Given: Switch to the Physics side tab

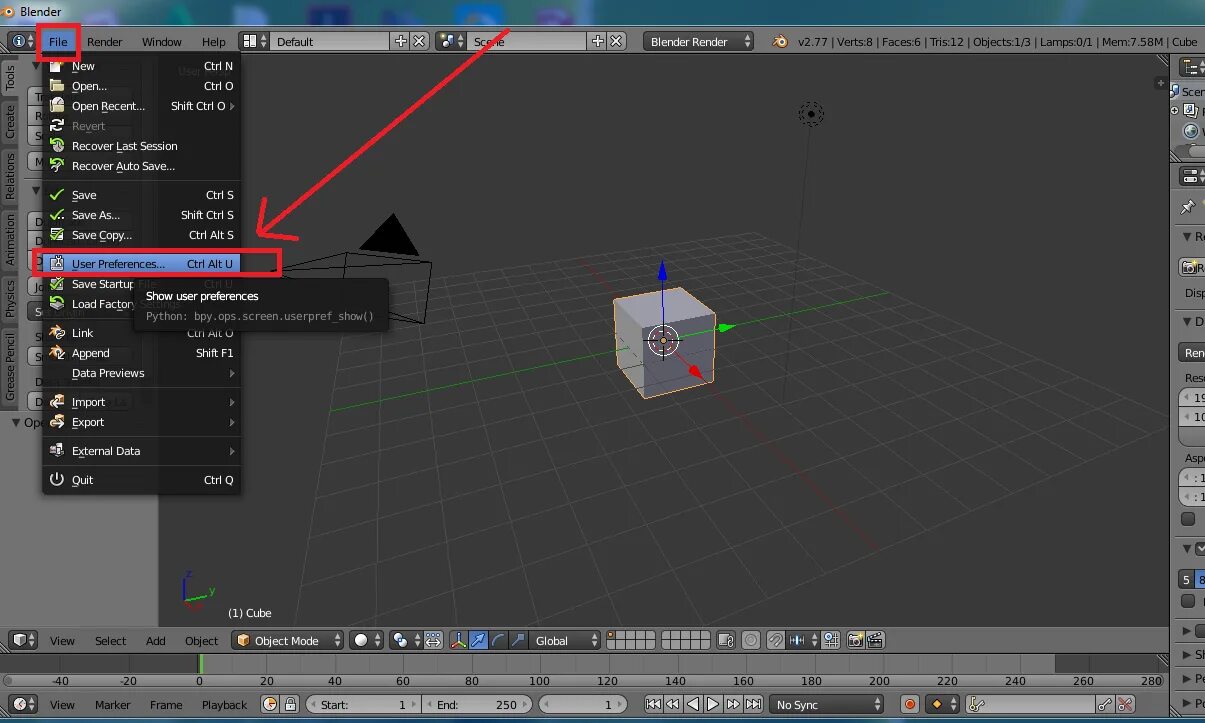Looking at the screenshot, I should [x=10, y=298].
